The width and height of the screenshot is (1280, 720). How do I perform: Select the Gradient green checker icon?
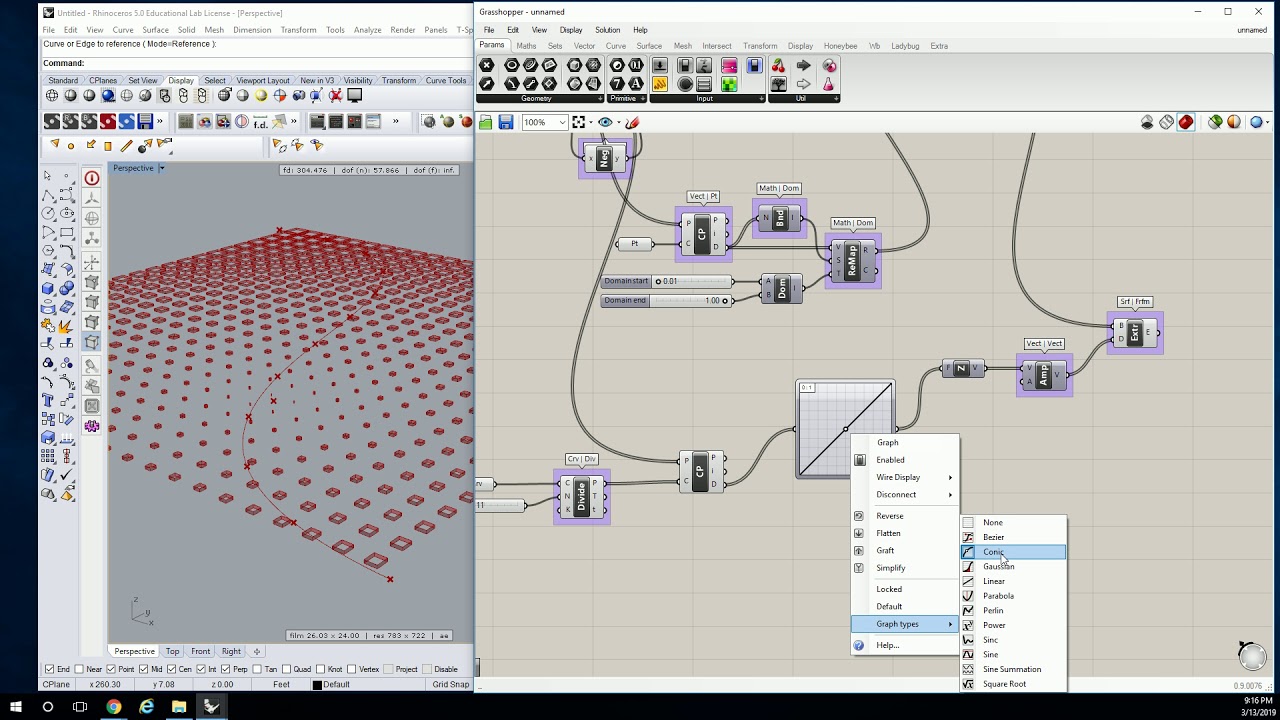click(x=729, y=84)
